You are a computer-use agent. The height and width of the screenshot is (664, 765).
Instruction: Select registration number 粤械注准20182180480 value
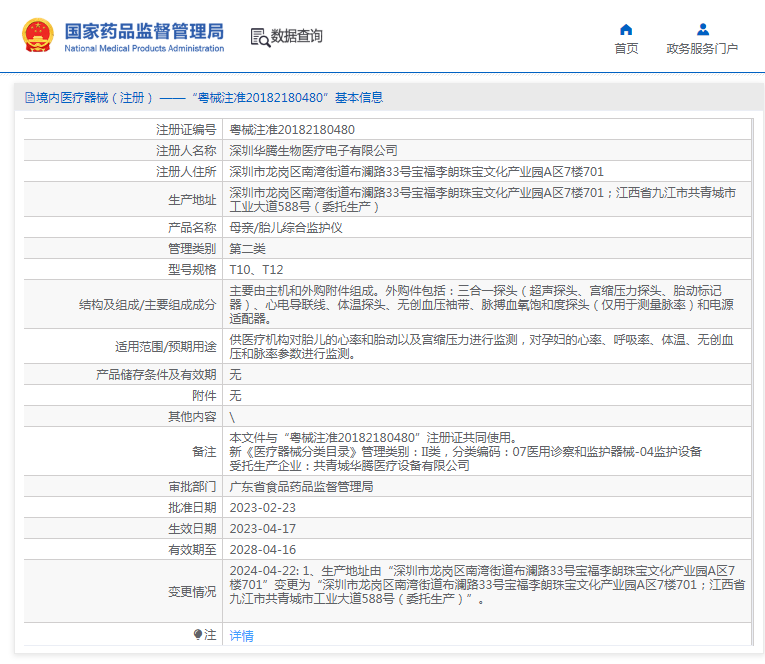click(x=292, y=130)
